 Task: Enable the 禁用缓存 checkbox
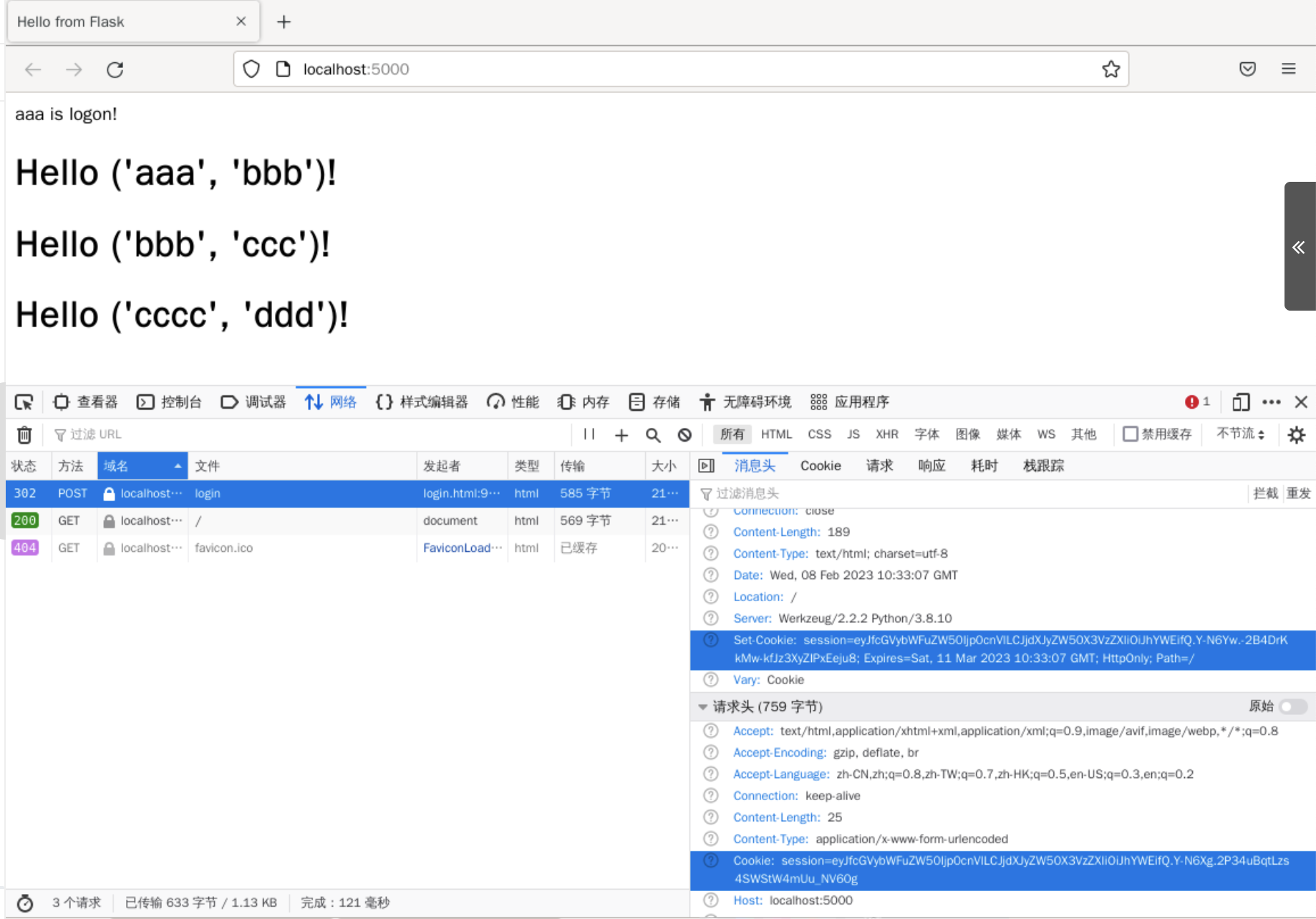[x=1131, y=434]
